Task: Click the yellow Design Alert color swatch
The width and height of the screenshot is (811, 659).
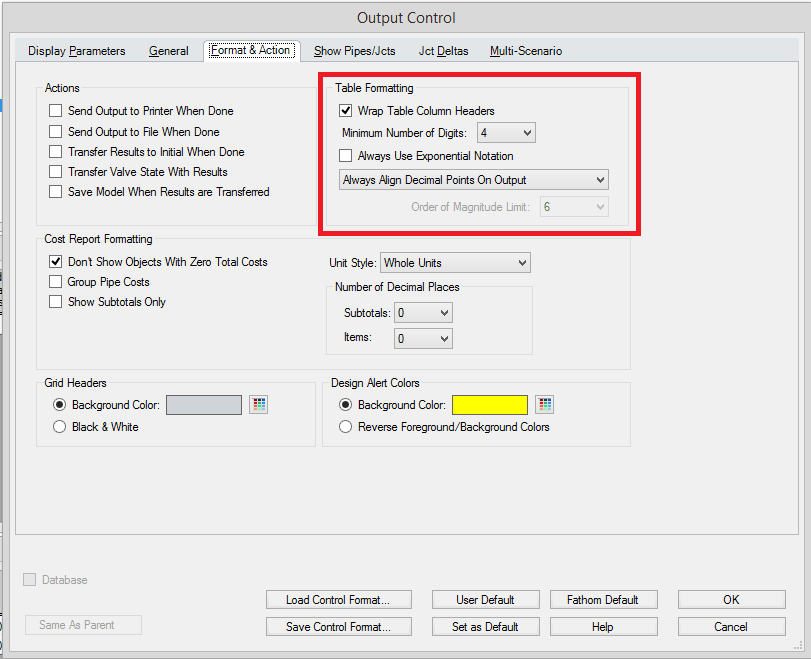Action: (490, 405)
